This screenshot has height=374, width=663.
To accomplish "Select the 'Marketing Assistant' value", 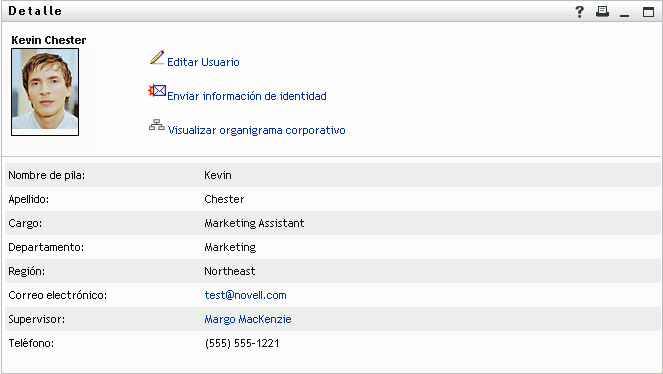I will click(254, 223).
